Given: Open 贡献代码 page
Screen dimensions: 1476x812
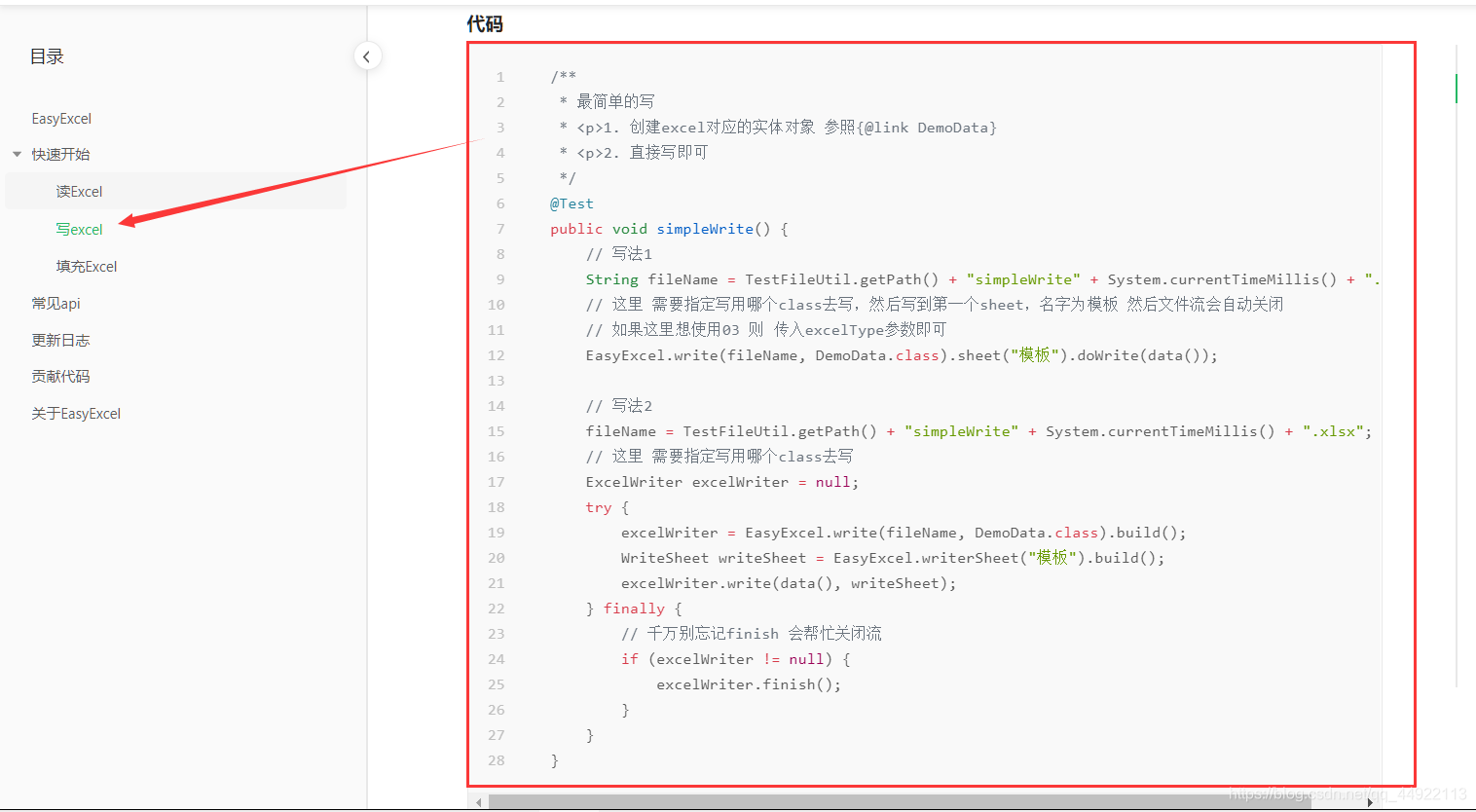Looking at the screenshot, I should [x=60, y=377].
